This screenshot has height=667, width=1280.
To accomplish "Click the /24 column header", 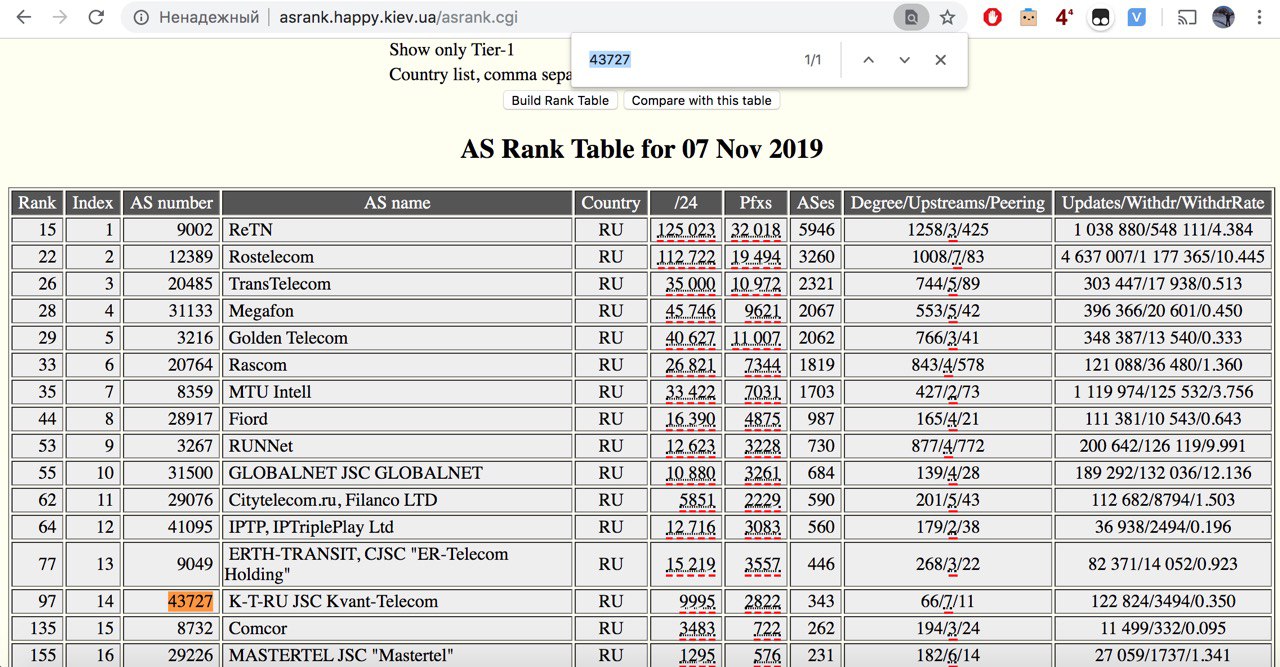I will pyautogui.click(x=686, y=202).
